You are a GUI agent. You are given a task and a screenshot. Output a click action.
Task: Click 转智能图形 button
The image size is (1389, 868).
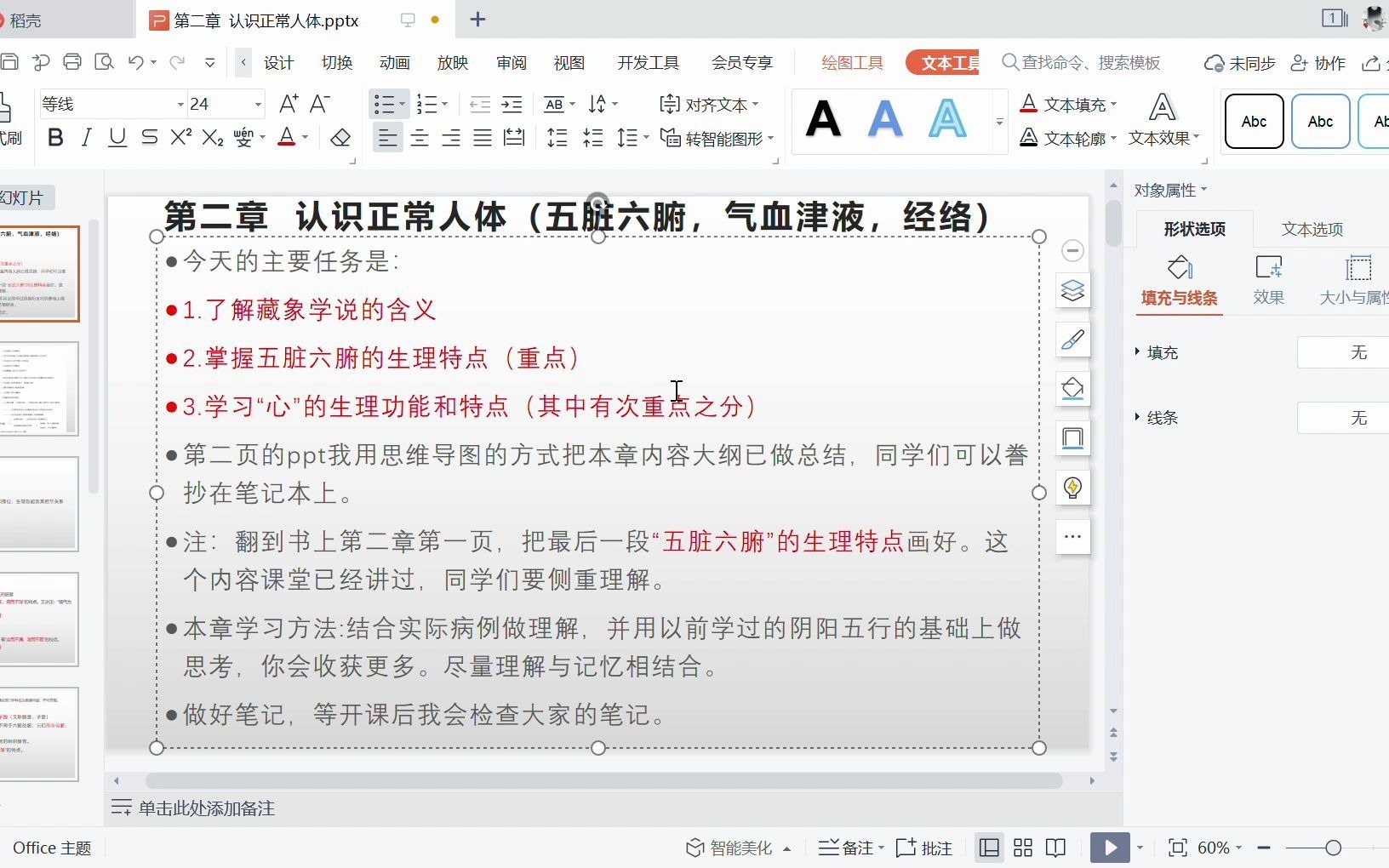717,138
